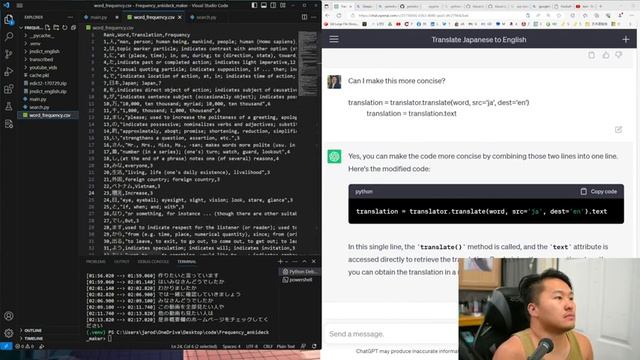This screenshot has width=640, height=360.
Task: Open the Run and Debug view
Action: [9, 71]
